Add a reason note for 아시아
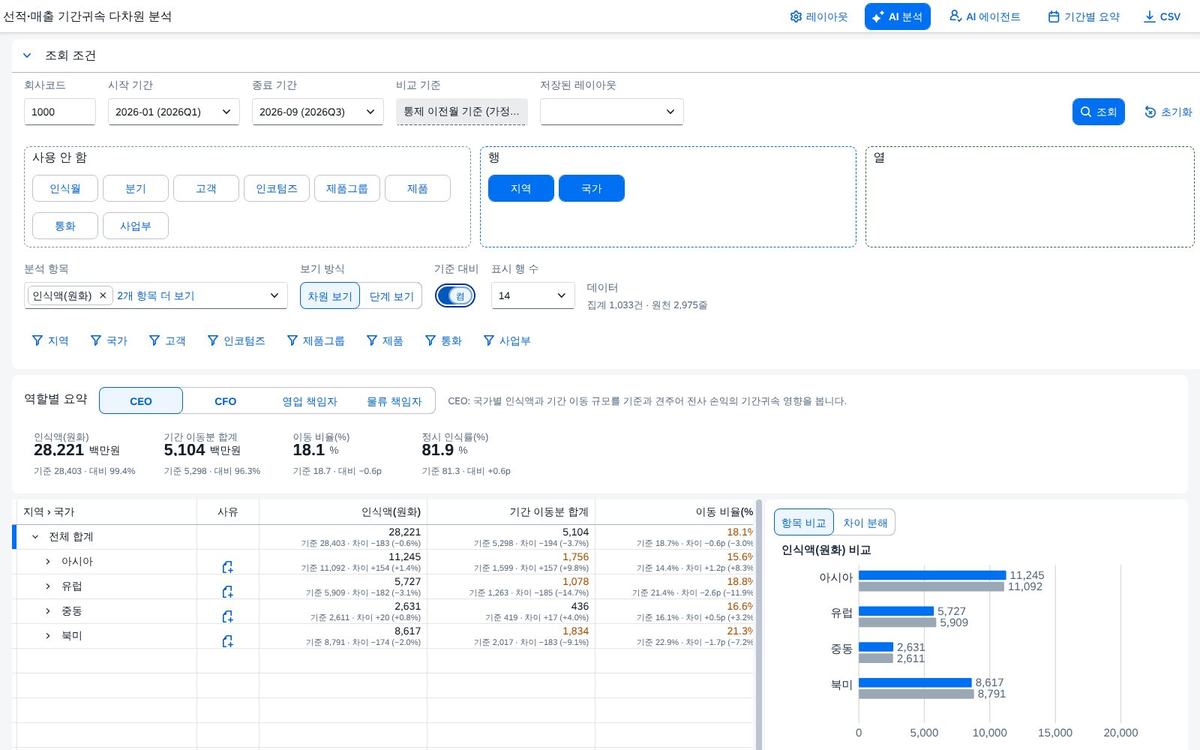The image size is (1200, 750). click(228, 567)
